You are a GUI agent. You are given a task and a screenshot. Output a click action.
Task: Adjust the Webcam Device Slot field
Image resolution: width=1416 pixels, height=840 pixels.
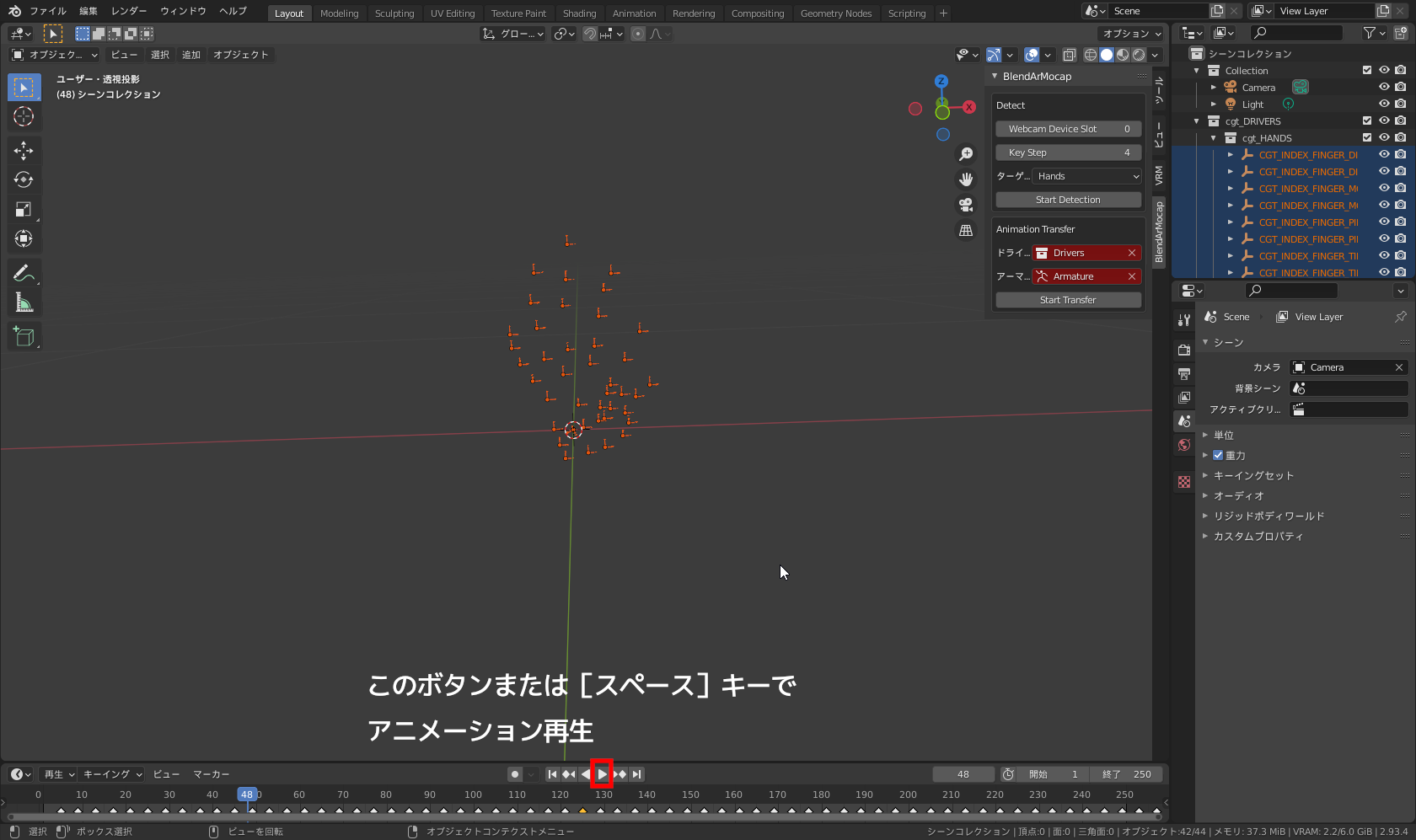coord(1068,129)
